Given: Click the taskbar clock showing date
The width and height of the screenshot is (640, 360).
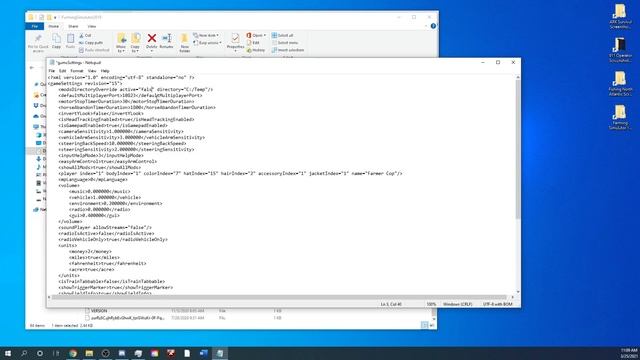Looking at the screenshot, I should click(629, 353).
